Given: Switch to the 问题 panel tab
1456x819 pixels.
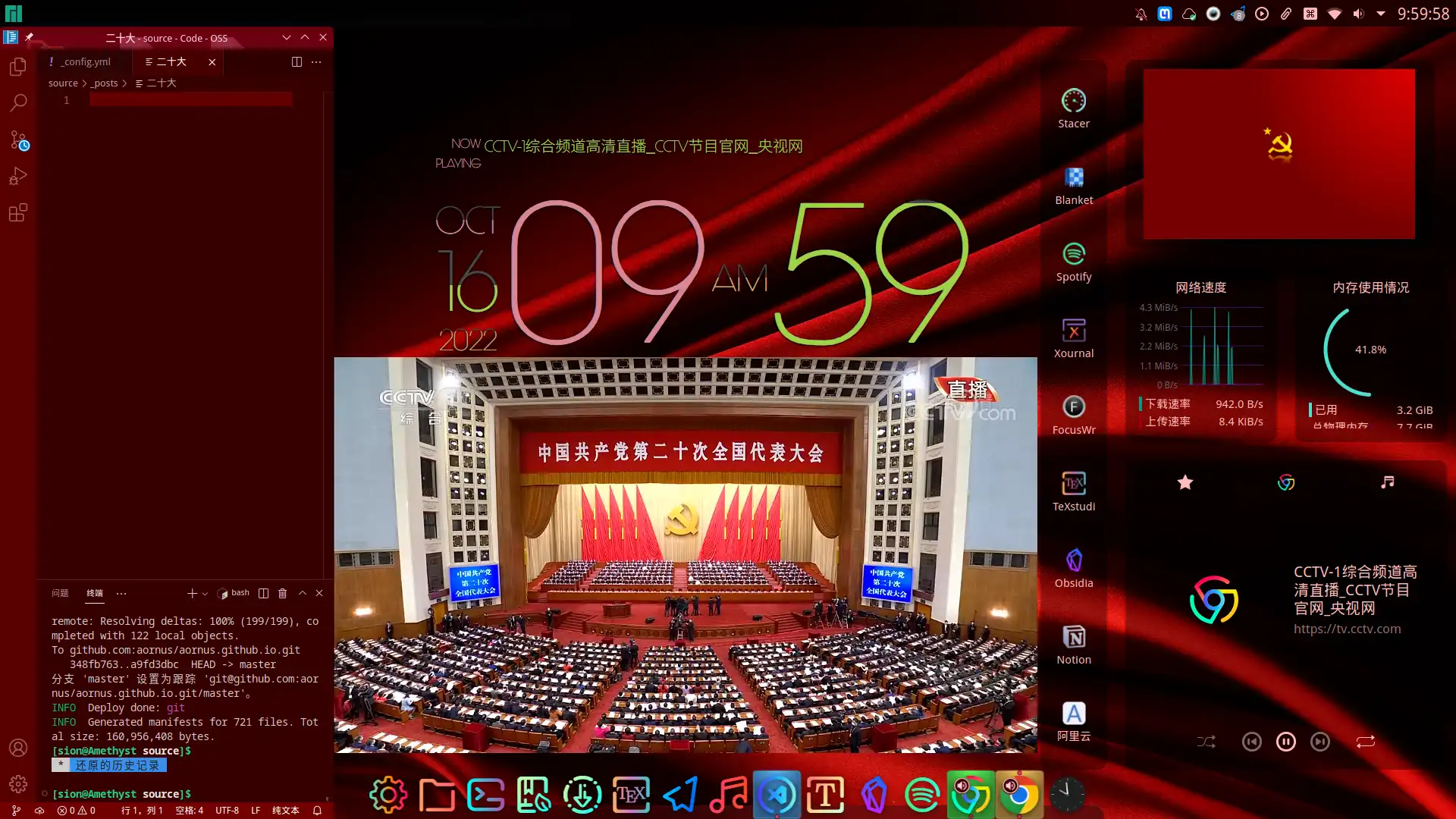Looking at the screenshot, I should 60,593.
